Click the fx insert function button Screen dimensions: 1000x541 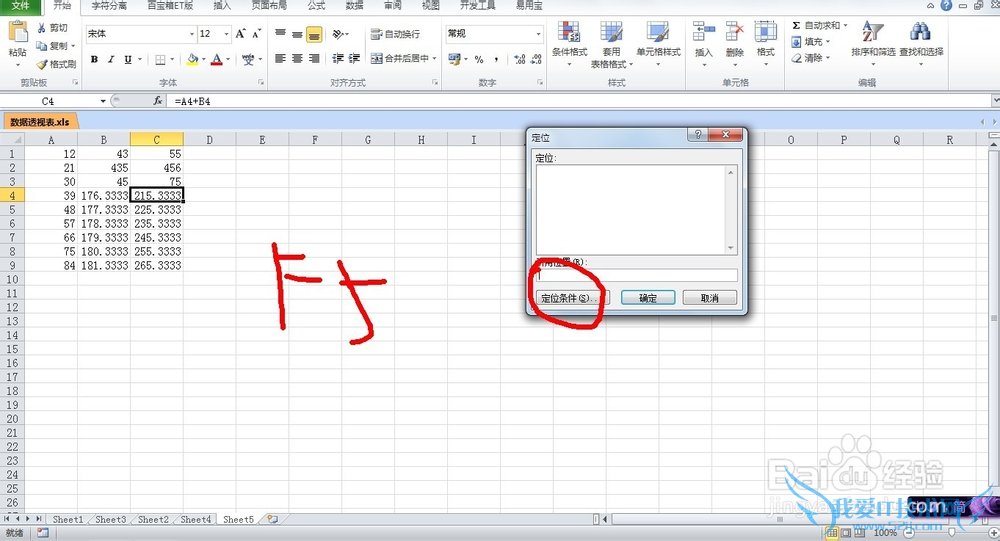click(x=158, y=101)
